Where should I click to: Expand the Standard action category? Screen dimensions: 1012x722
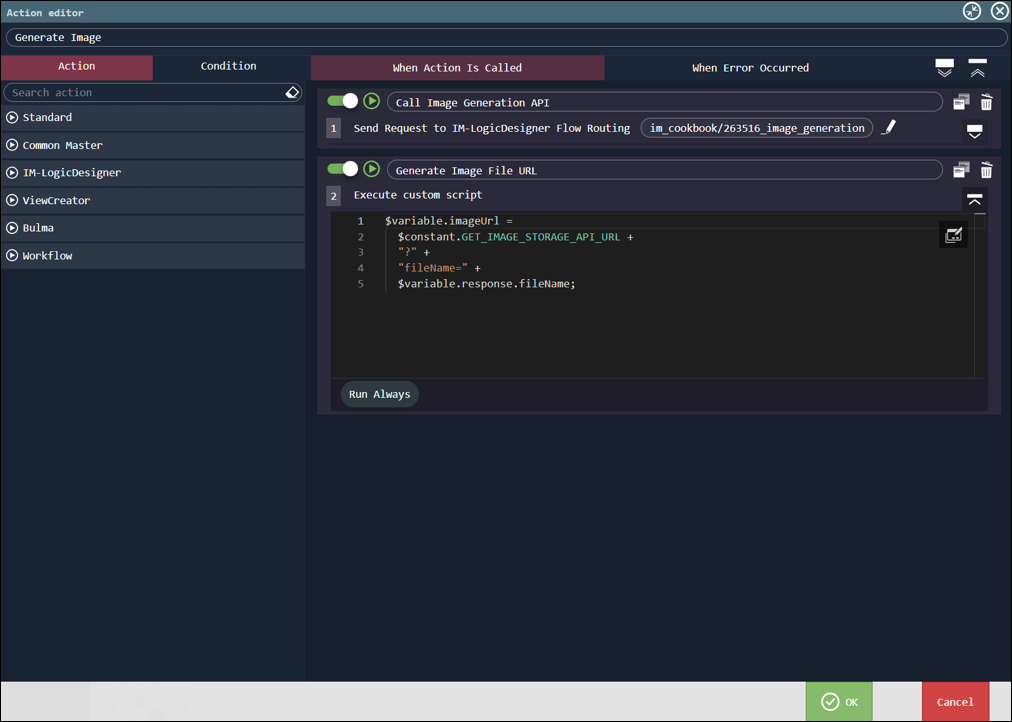12,117
